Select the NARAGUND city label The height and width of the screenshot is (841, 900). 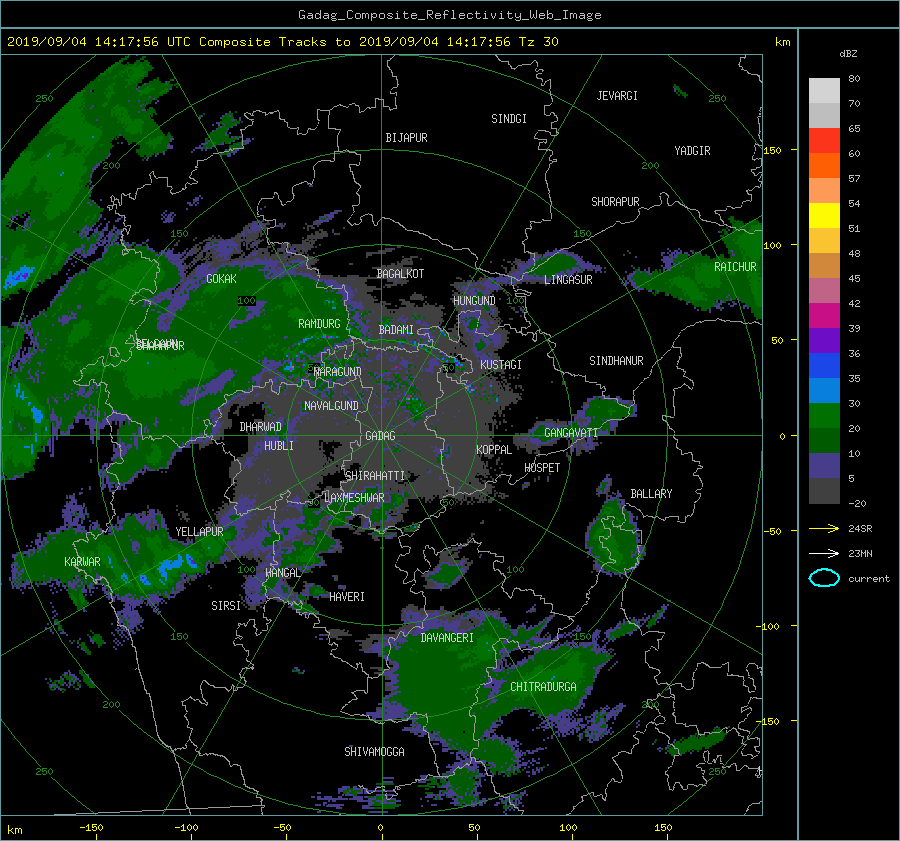(338, 372)
